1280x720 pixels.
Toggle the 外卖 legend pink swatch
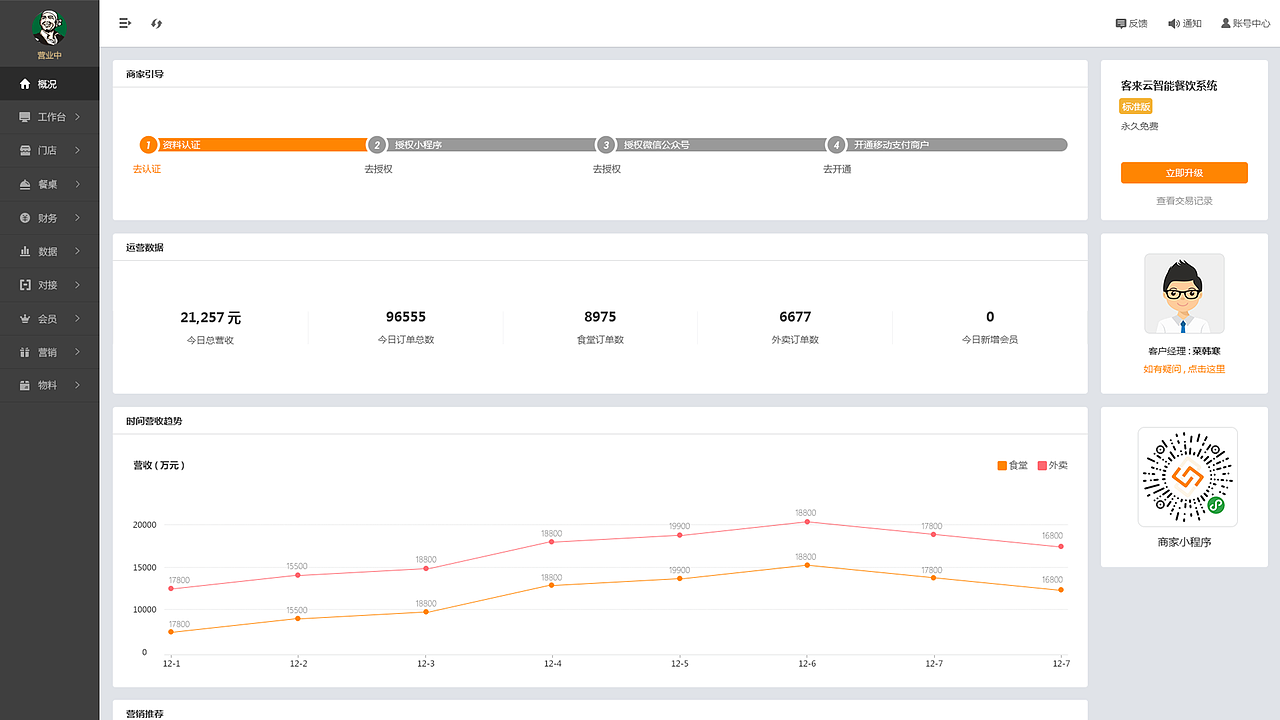tap(1042, 466)
